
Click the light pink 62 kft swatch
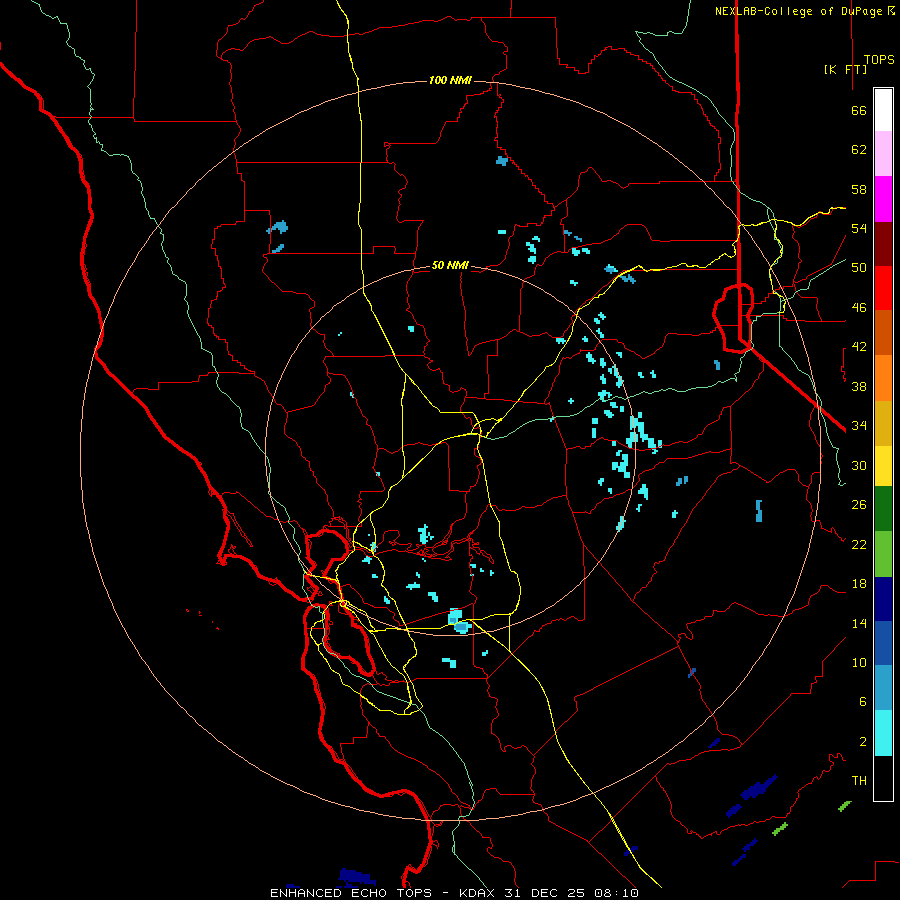coord(883,154)
